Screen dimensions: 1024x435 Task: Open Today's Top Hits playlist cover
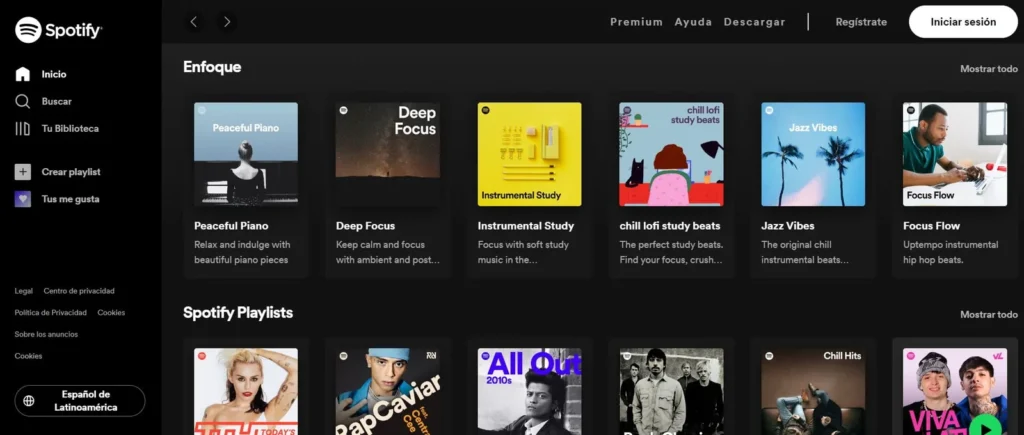(x=246, y=391)
